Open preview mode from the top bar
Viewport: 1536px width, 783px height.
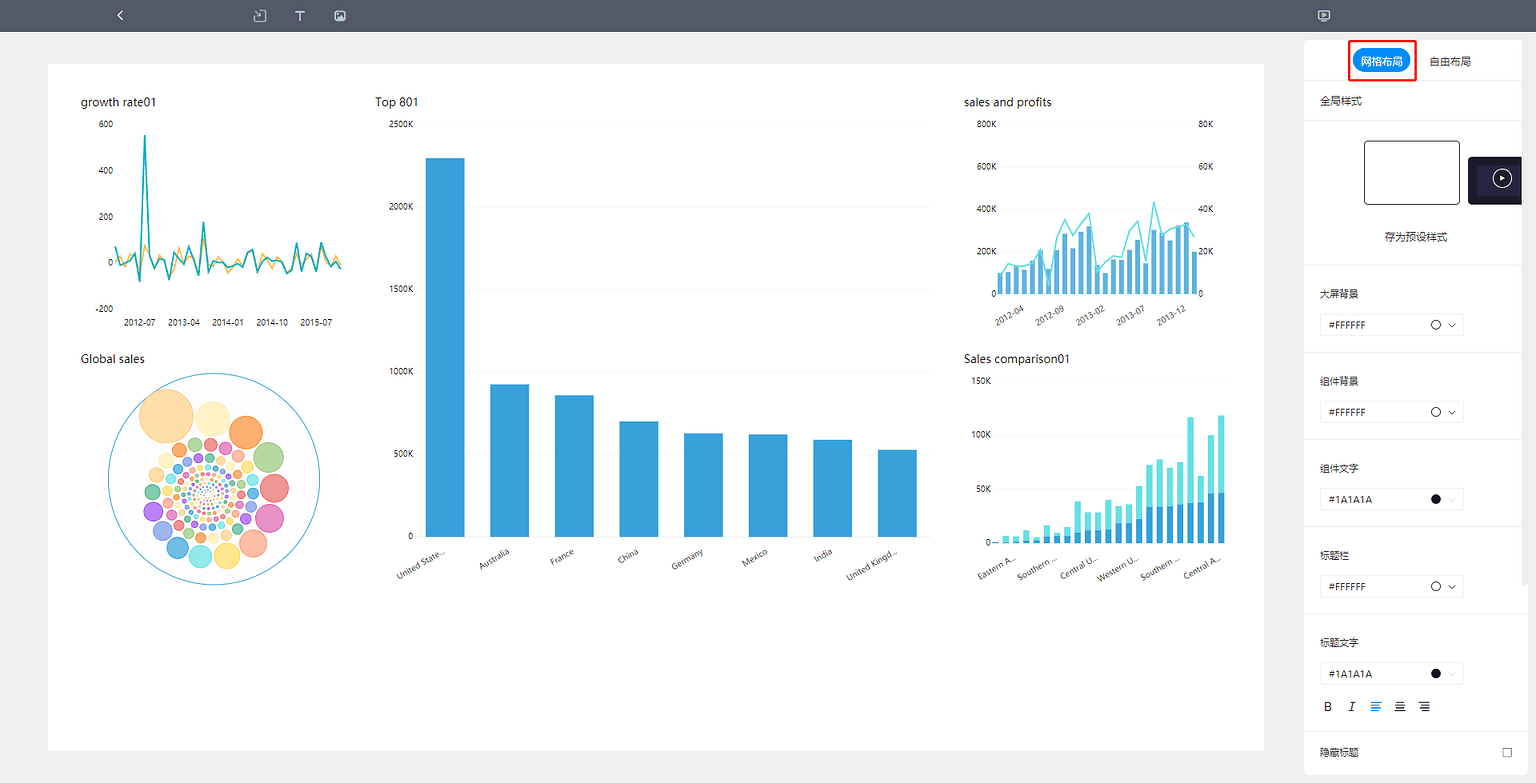pos(1324,16)
